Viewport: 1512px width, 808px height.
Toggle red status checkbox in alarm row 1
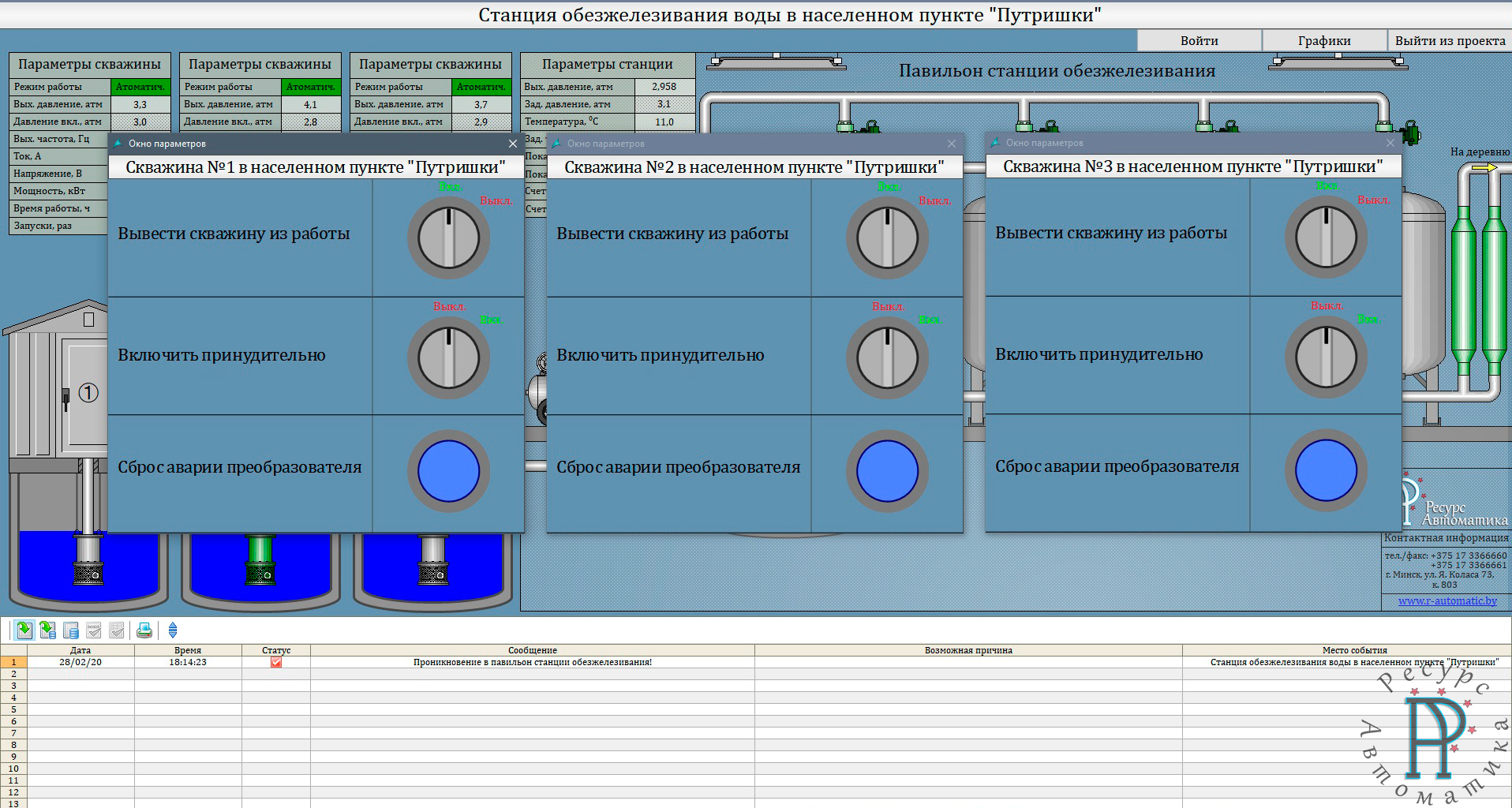(x=276, y=662)
